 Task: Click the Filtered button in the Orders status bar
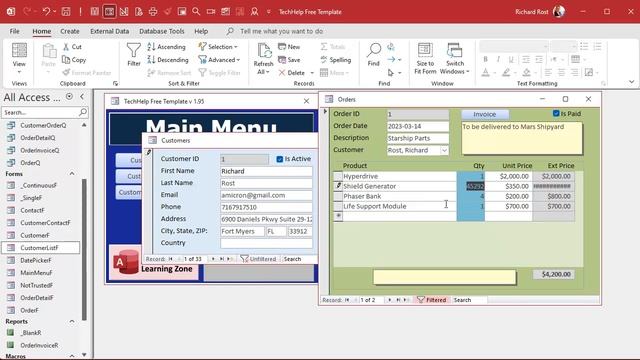pos(432,300)
